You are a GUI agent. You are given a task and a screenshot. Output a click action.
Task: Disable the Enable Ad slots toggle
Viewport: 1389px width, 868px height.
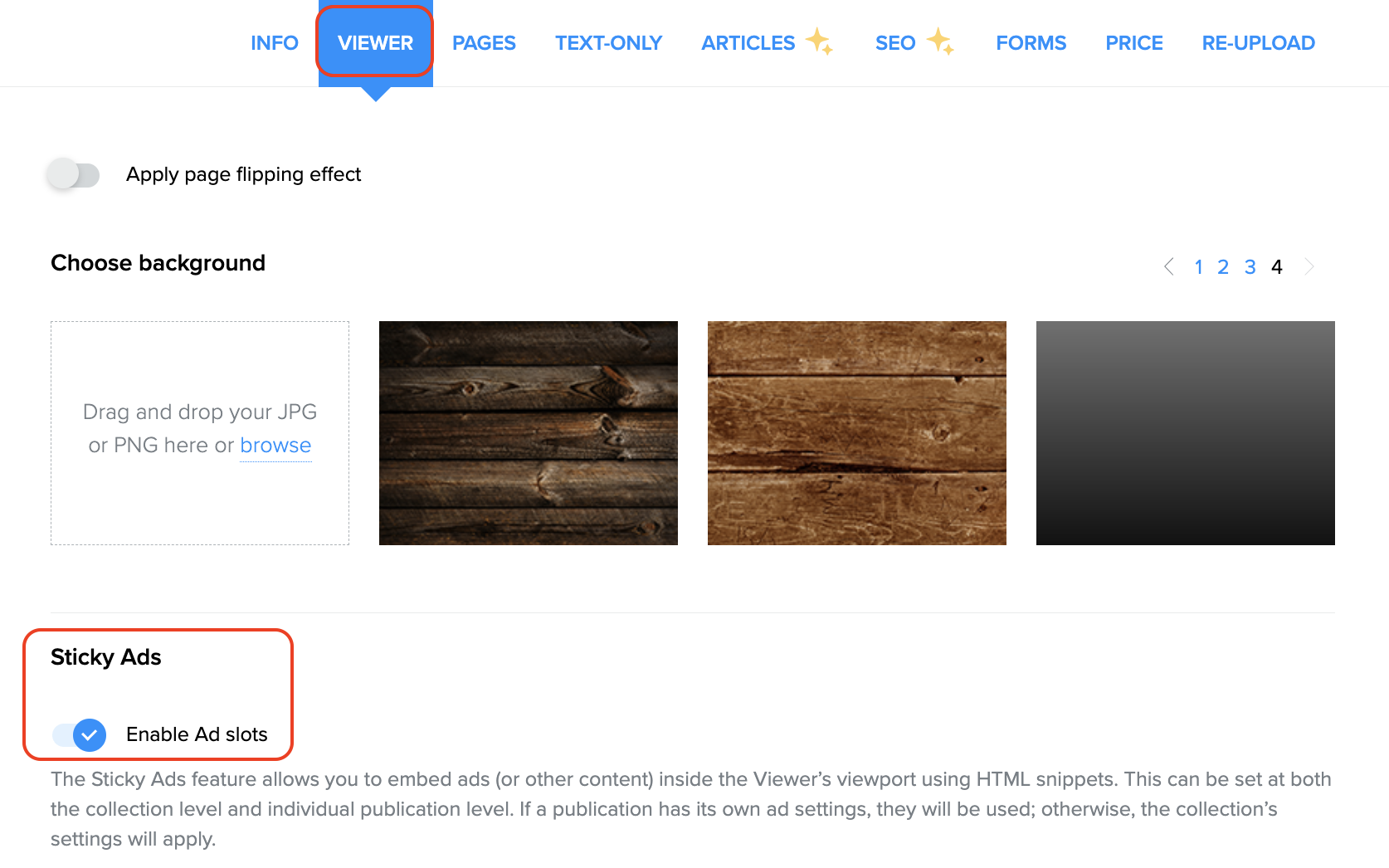pos(80,735)
